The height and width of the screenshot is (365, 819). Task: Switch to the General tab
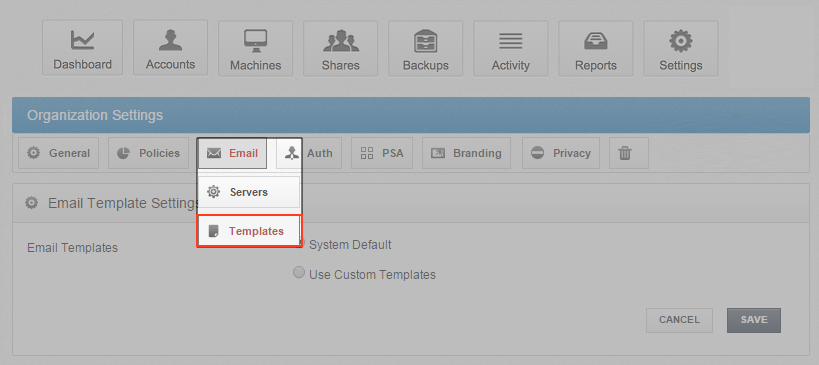(x=58, y=153)
